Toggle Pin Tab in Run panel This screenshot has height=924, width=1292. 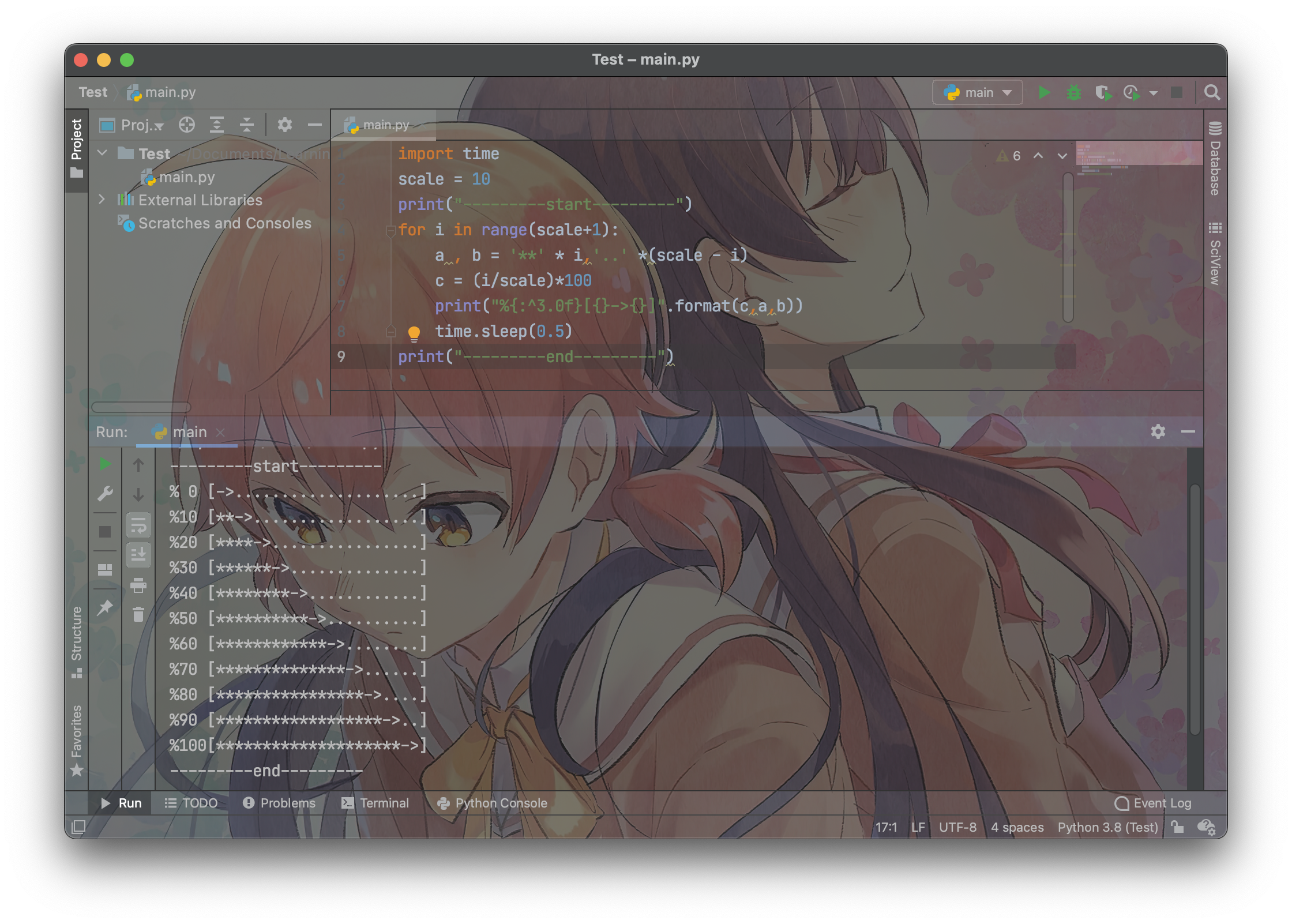[x=105, y=607]
